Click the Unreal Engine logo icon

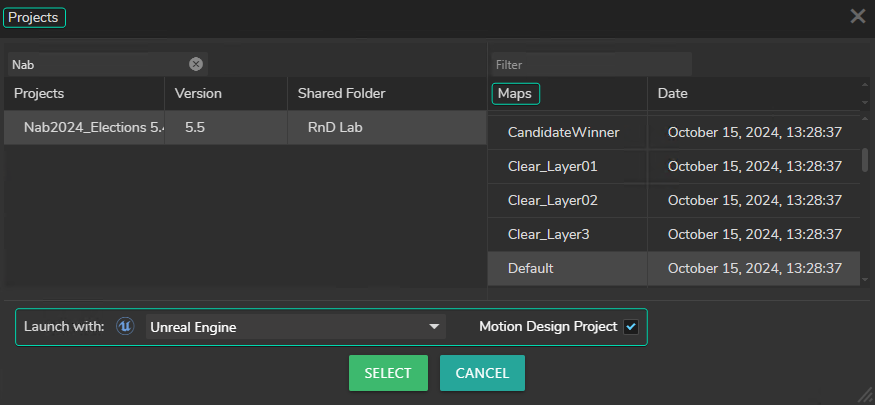(125, 327)
